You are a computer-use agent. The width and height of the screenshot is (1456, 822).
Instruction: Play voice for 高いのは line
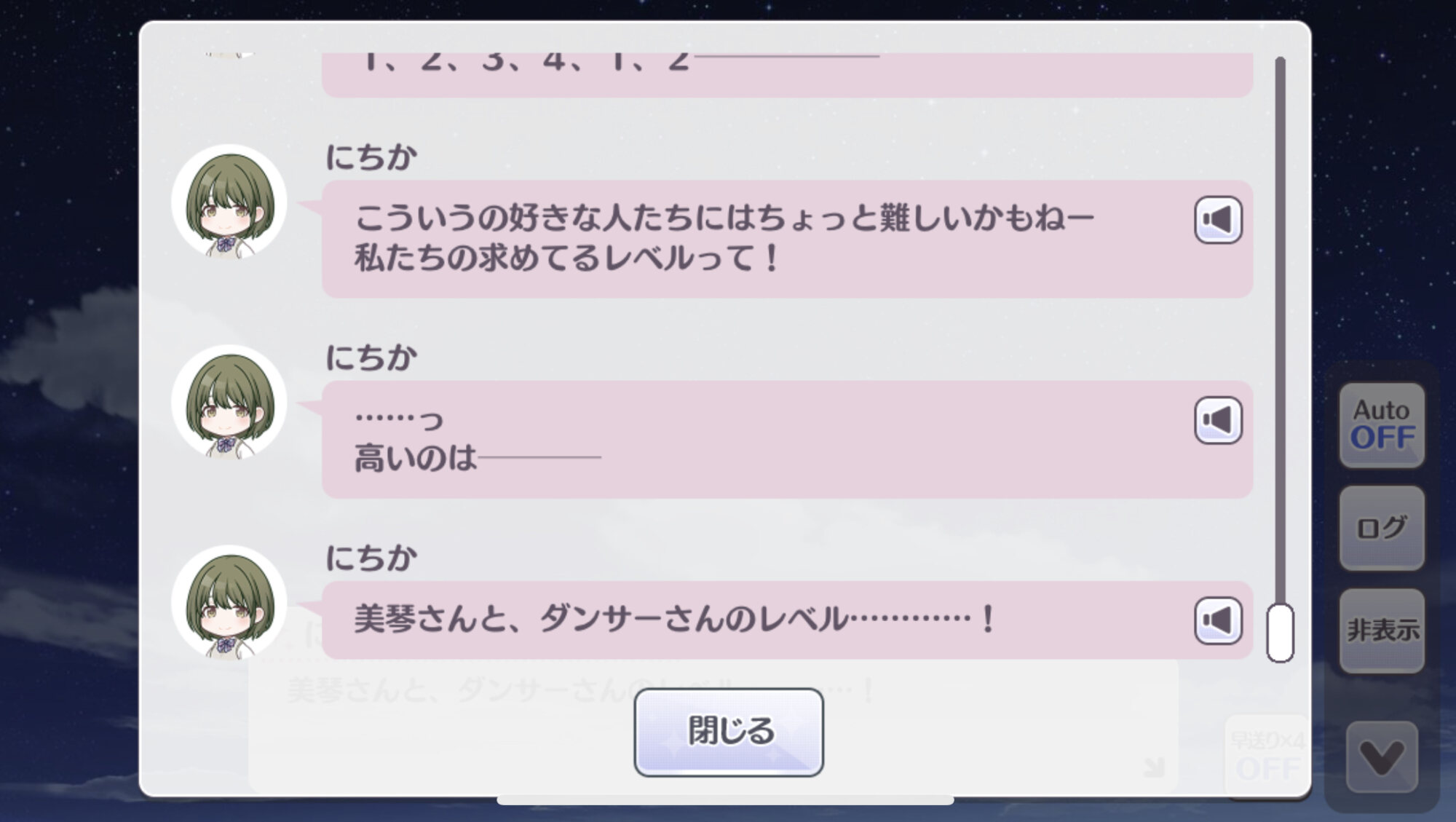[x=1218, y=420]
